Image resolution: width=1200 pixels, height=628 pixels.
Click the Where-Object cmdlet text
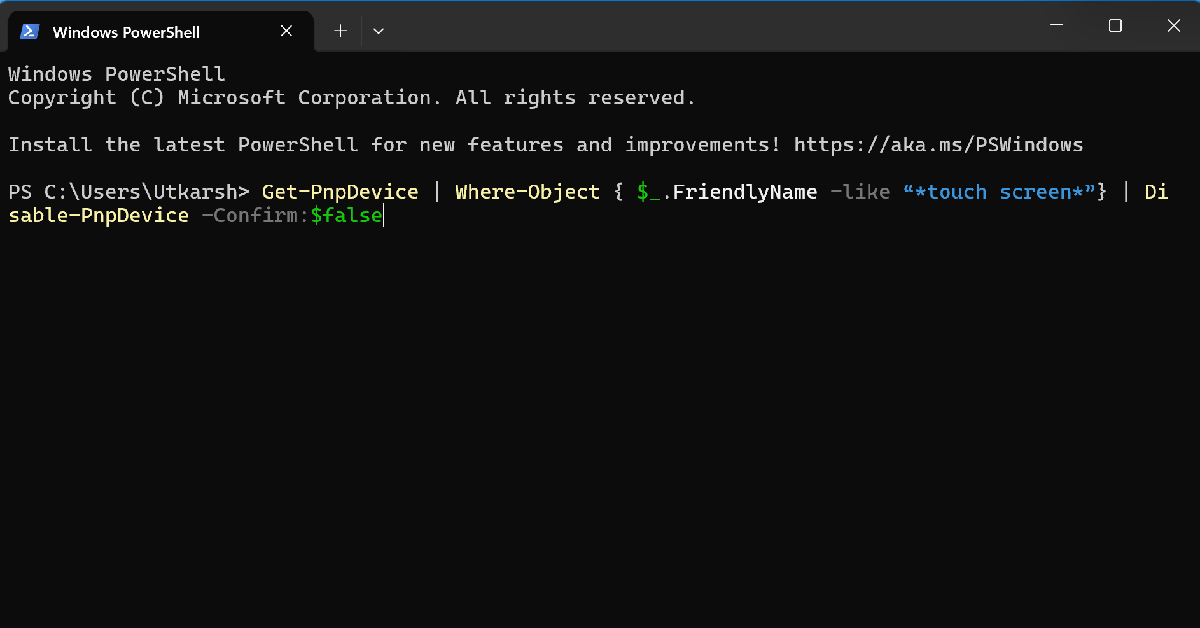527,191
